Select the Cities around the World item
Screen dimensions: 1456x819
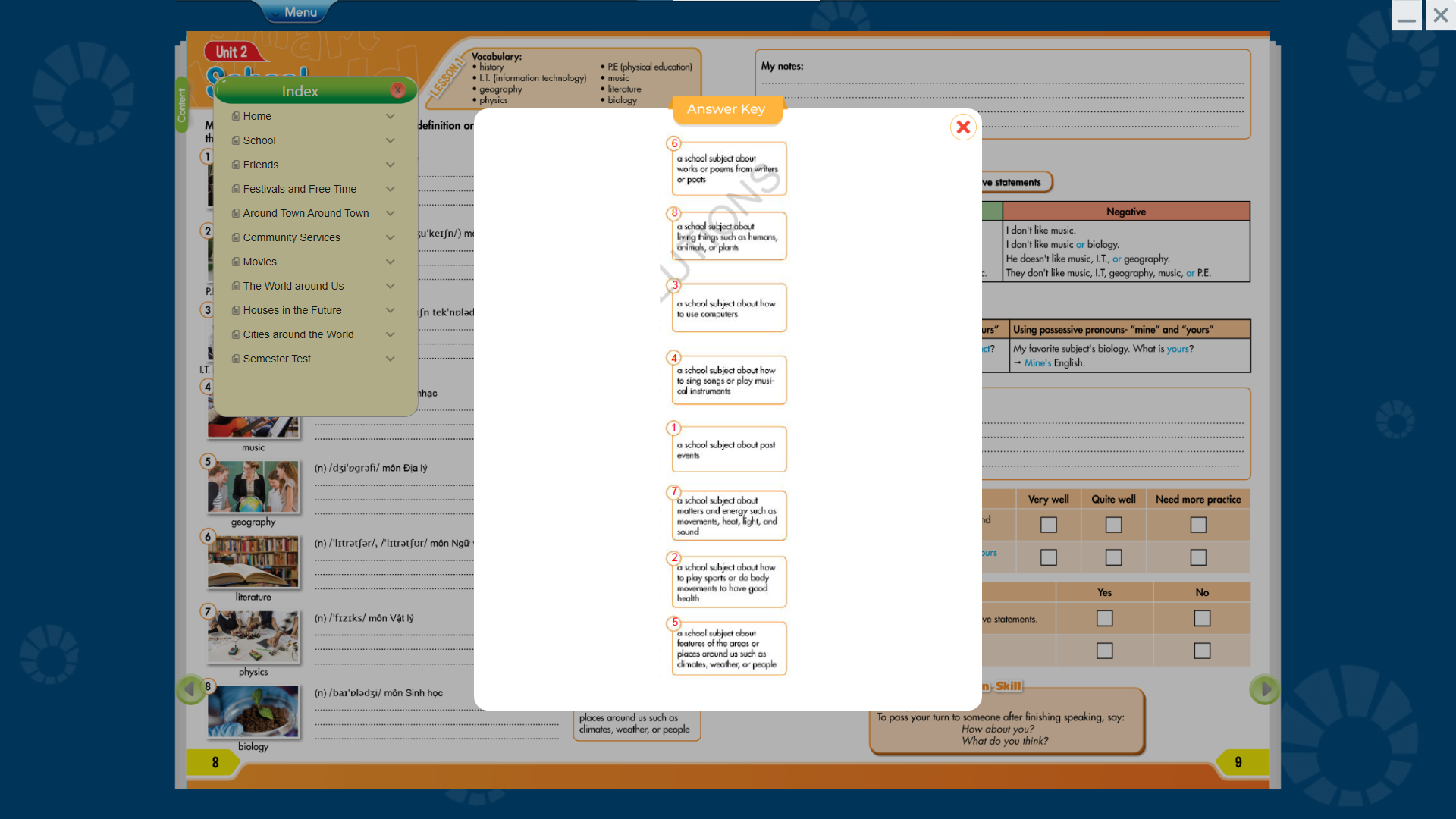tap(297, 334)
